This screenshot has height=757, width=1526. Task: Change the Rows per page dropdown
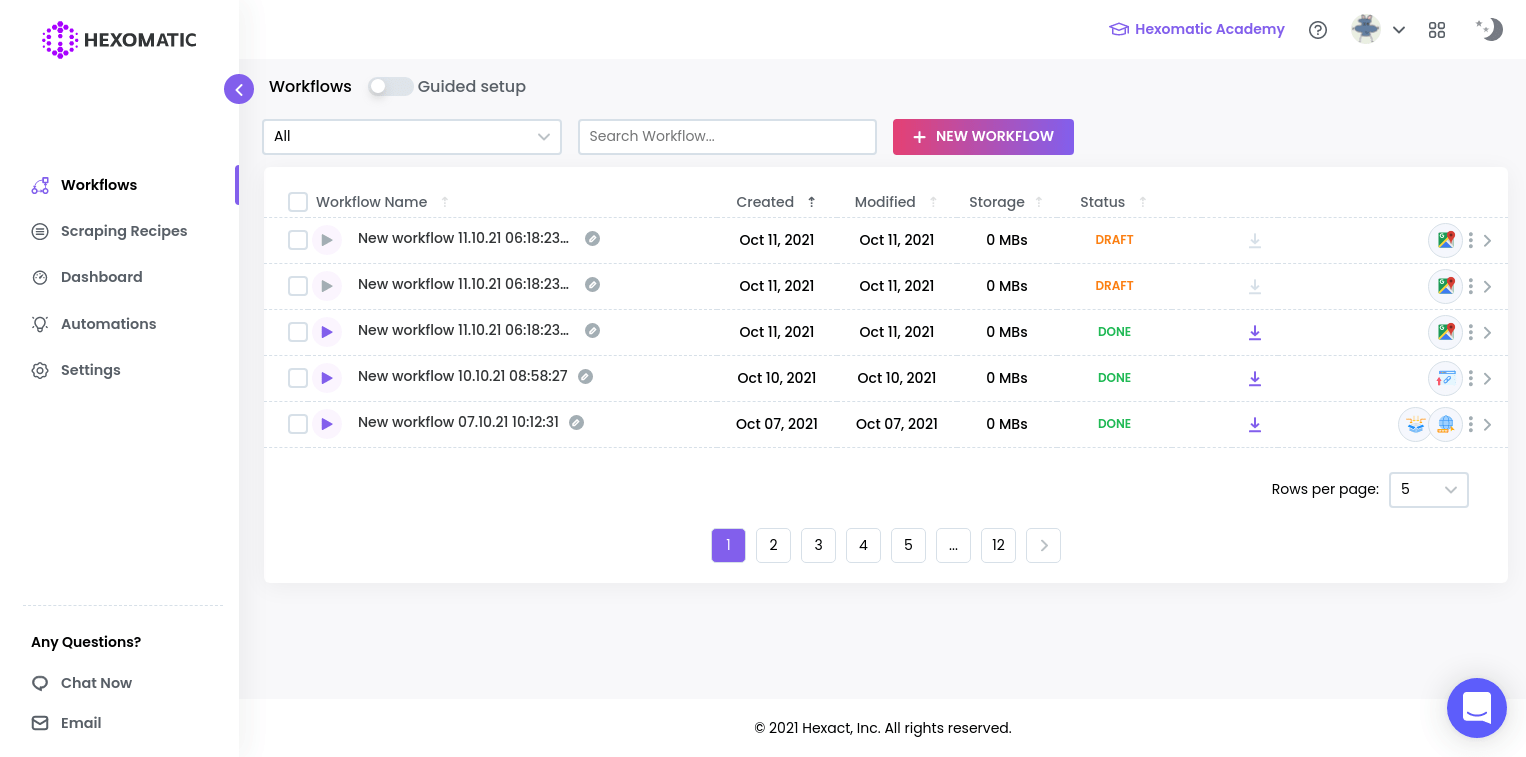tap(1428, 490)
